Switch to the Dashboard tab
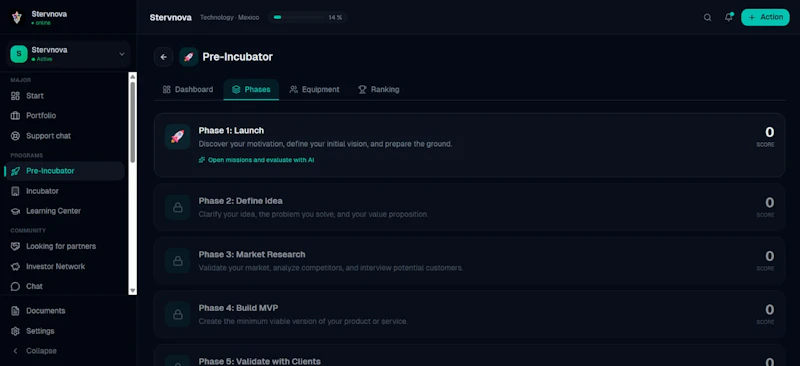 [188, 89]
